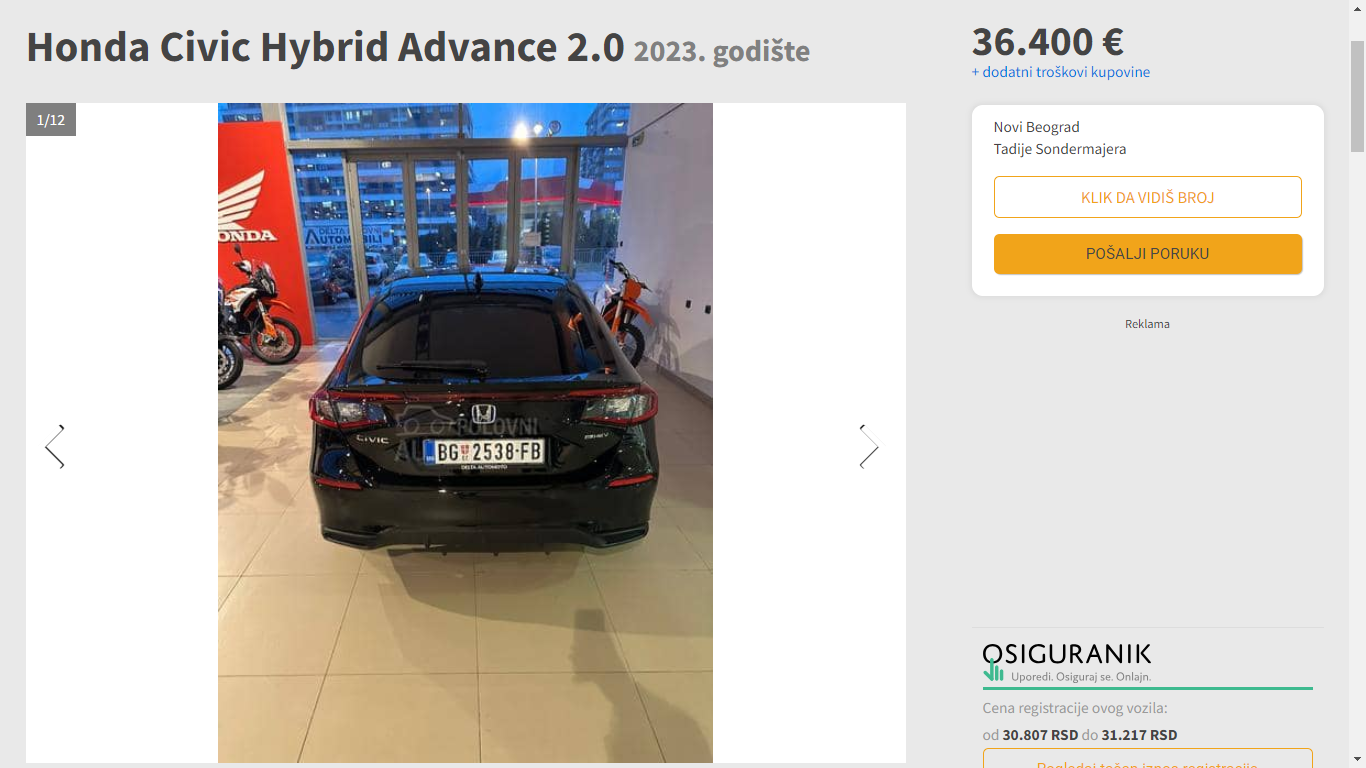This screenshot has height=768, width=1366.
Task: Click the Reklama ad label
Action: click(x=1147, y=324)
